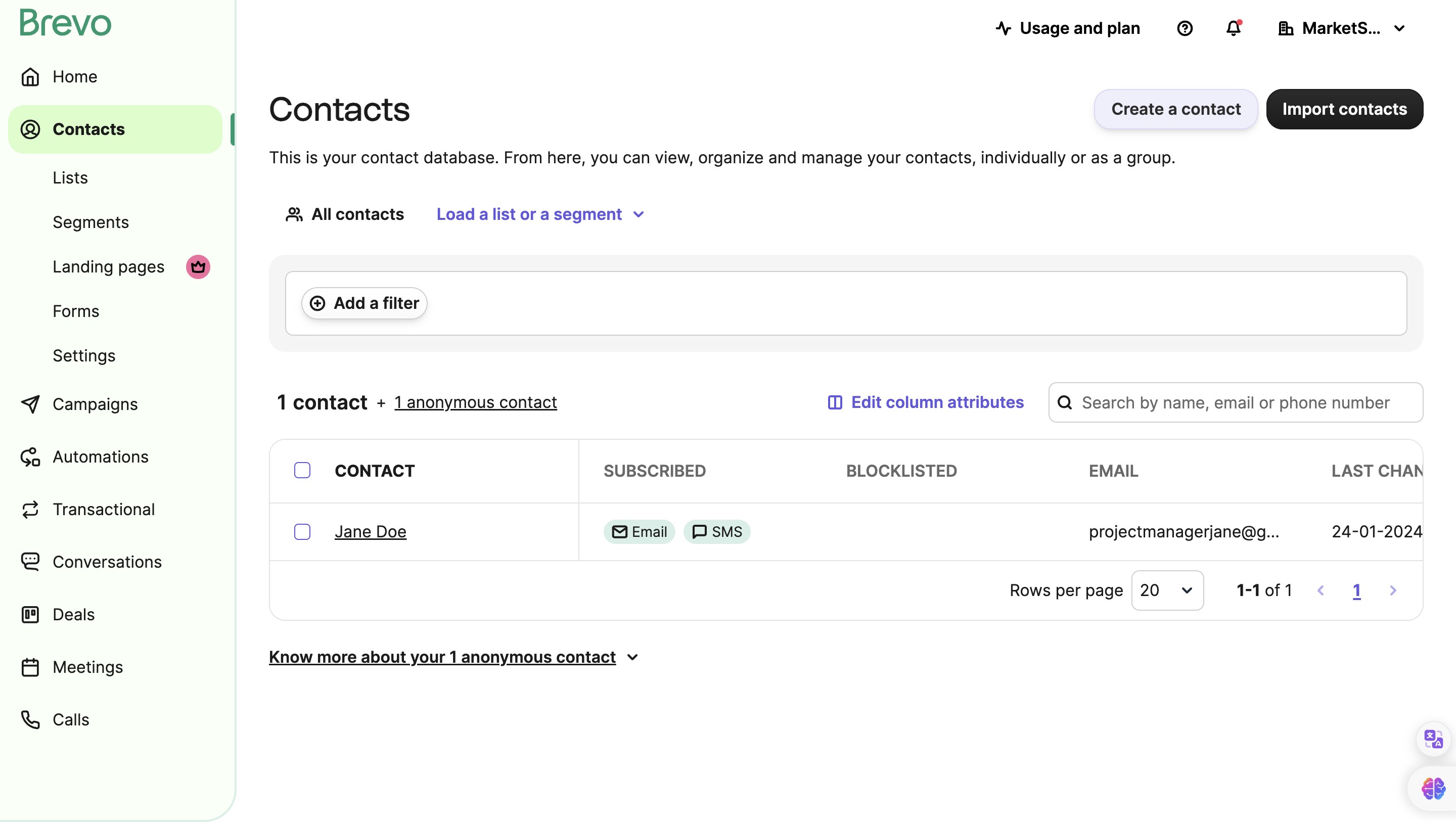Image resolution: width=1456 pixels, height=822 pixels.
Task: Click the Add a filter button
Action: [x=365, y=303]
